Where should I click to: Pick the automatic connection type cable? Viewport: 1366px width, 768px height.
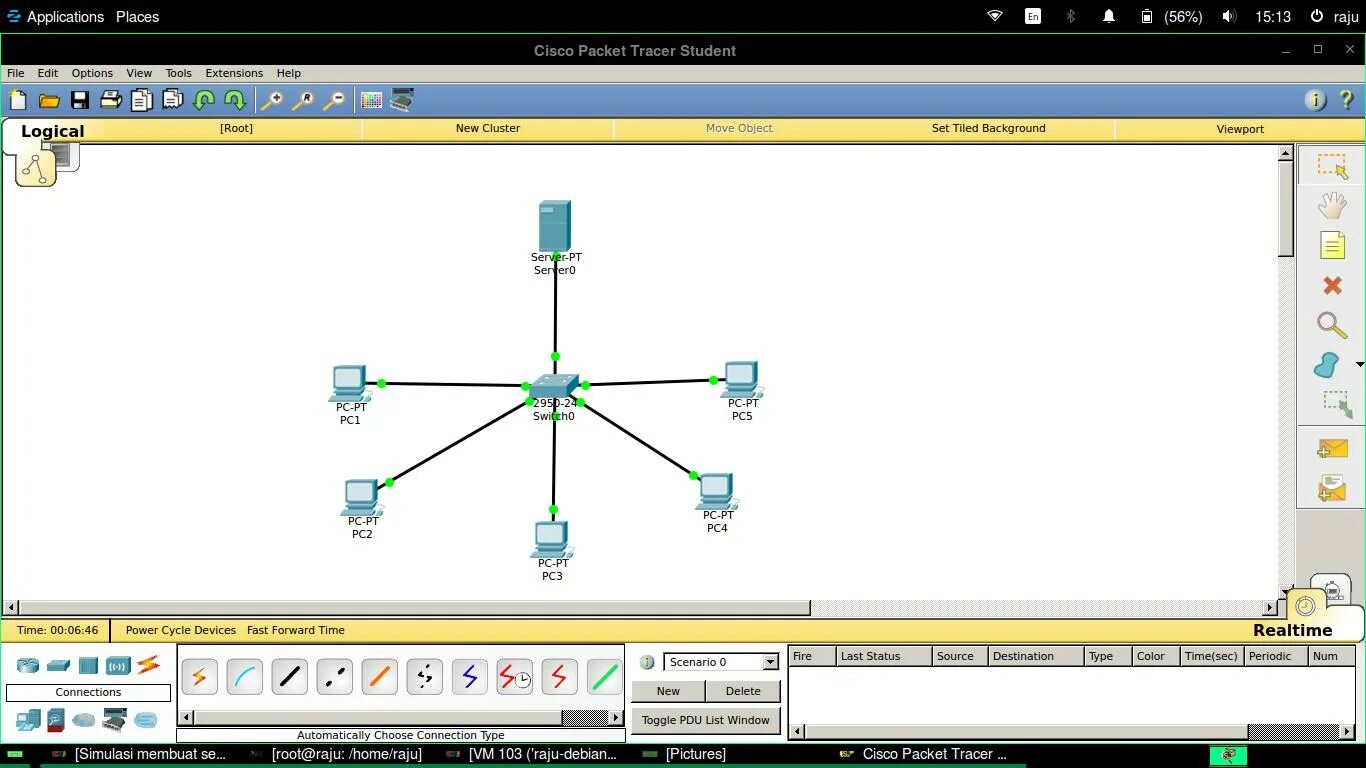[x=199, y=677]
